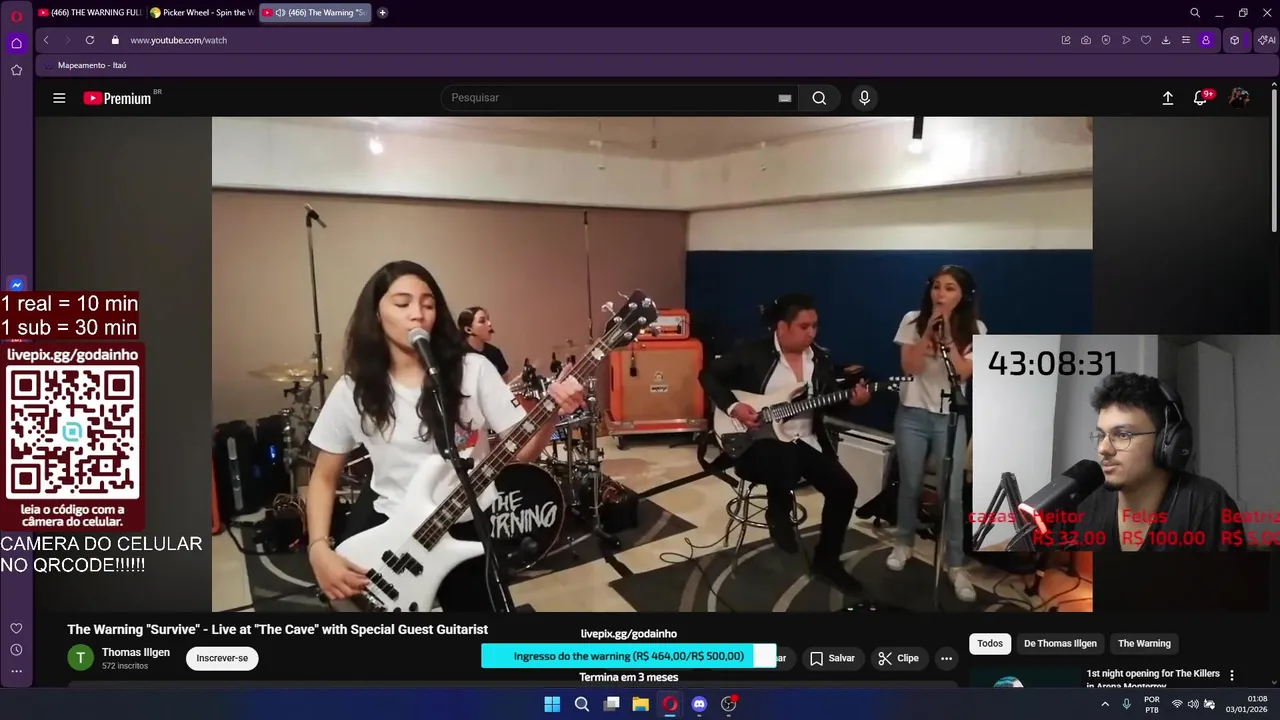
Task: Click the Inscrever-se subscribe button
Action: (222, 658)
